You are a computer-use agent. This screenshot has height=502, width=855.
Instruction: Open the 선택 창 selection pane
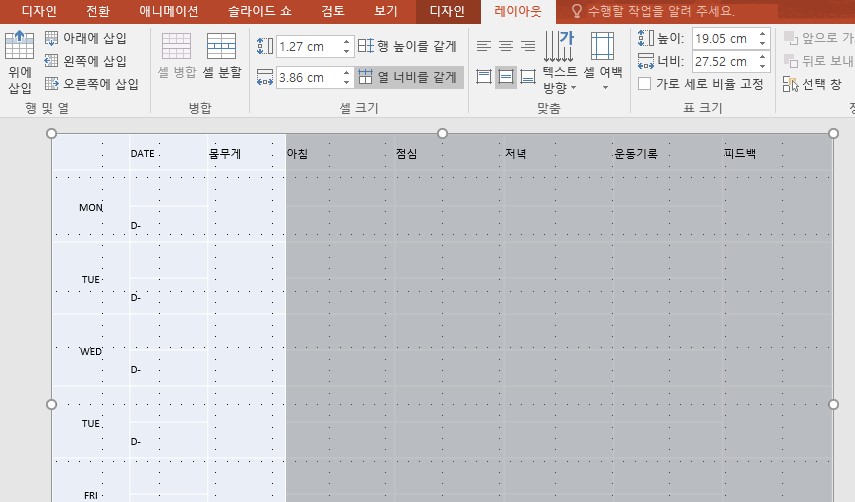(x=812, y=84)
